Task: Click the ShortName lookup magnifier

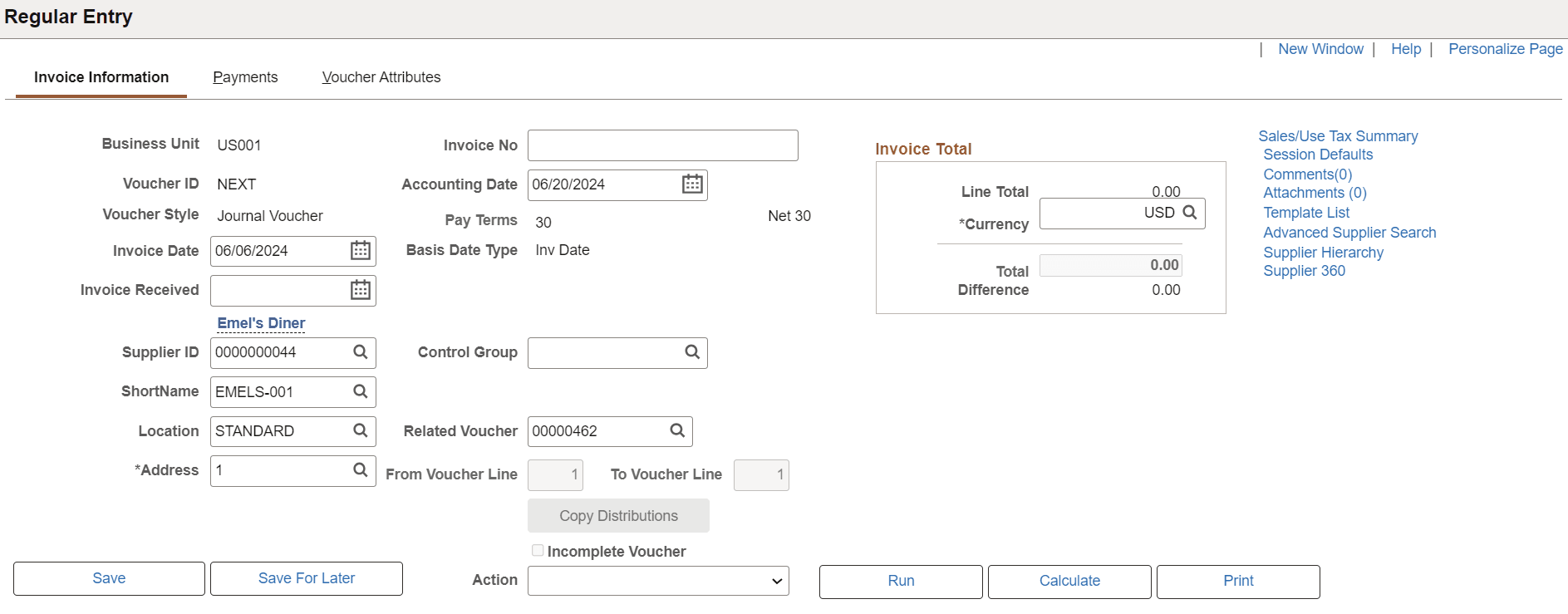Action: pos(360,391)
